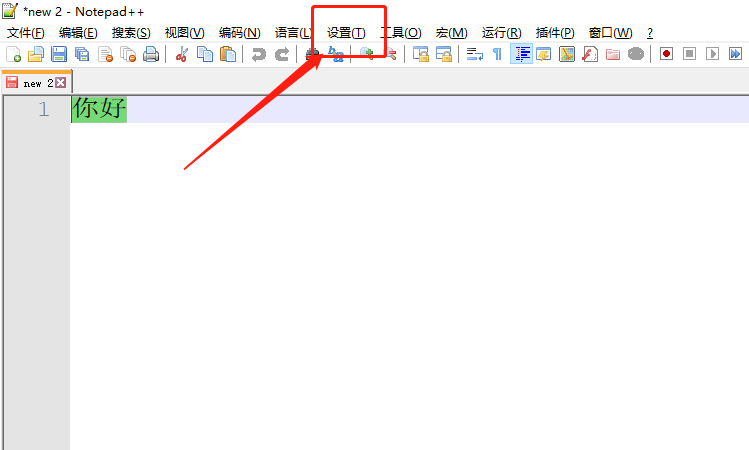Open the Function List panel icon

point(590,54)
